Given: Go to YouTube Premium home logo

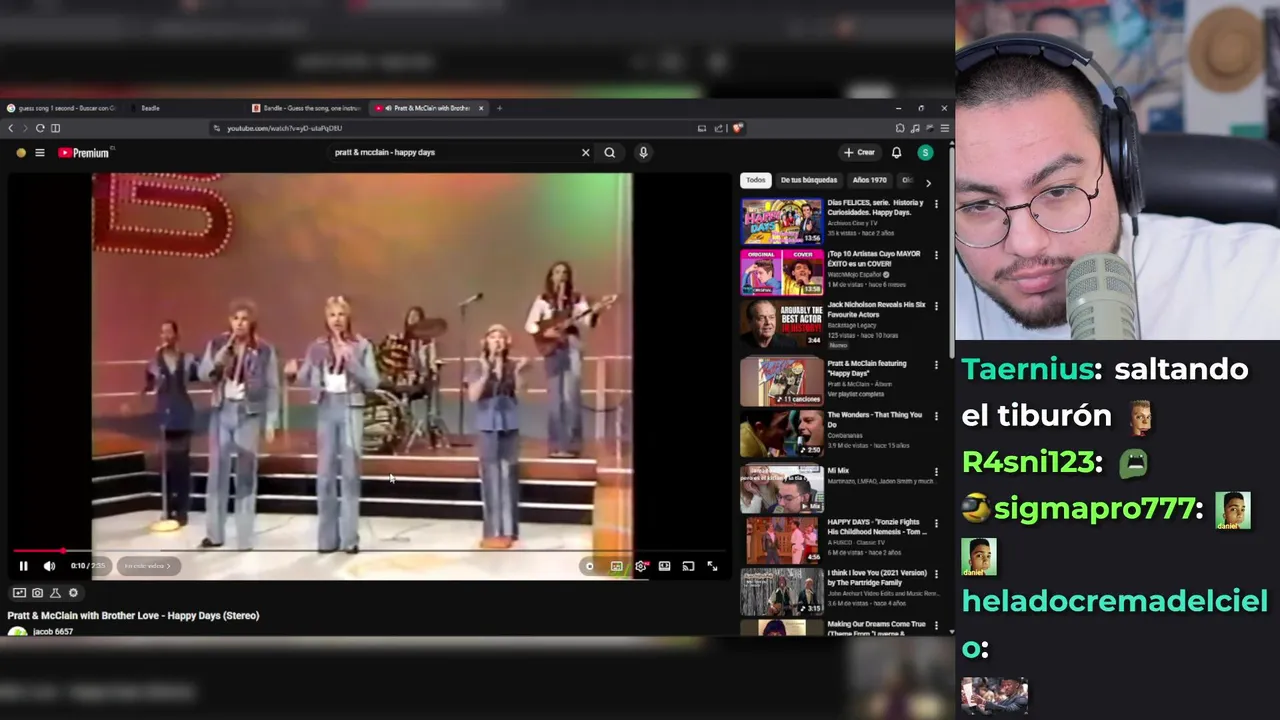Looking at the screenshot, I should (x=84, y=153).
